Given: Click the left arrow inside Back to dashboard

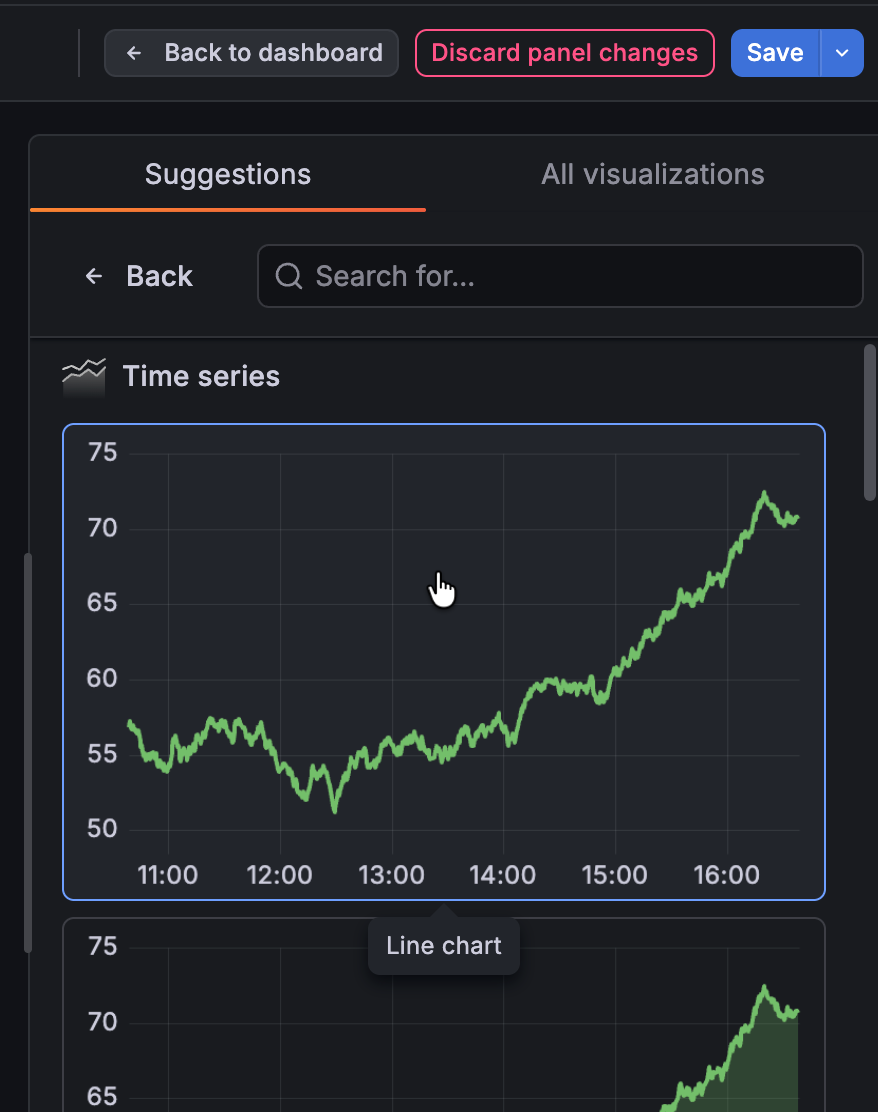Looking at the screenshot, I should point(134,52).
